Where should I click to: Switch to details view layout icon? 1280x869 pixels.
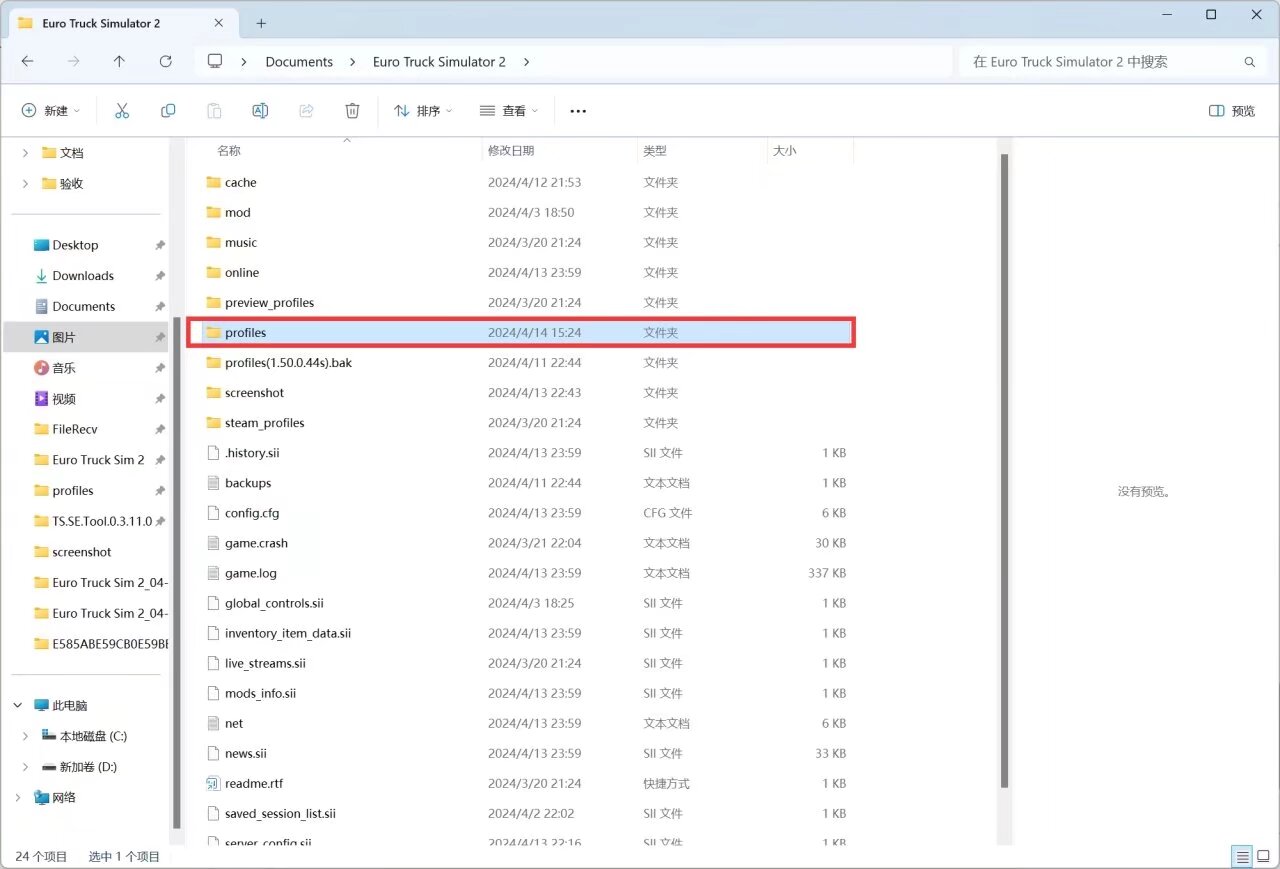[x=1242, y=857]
